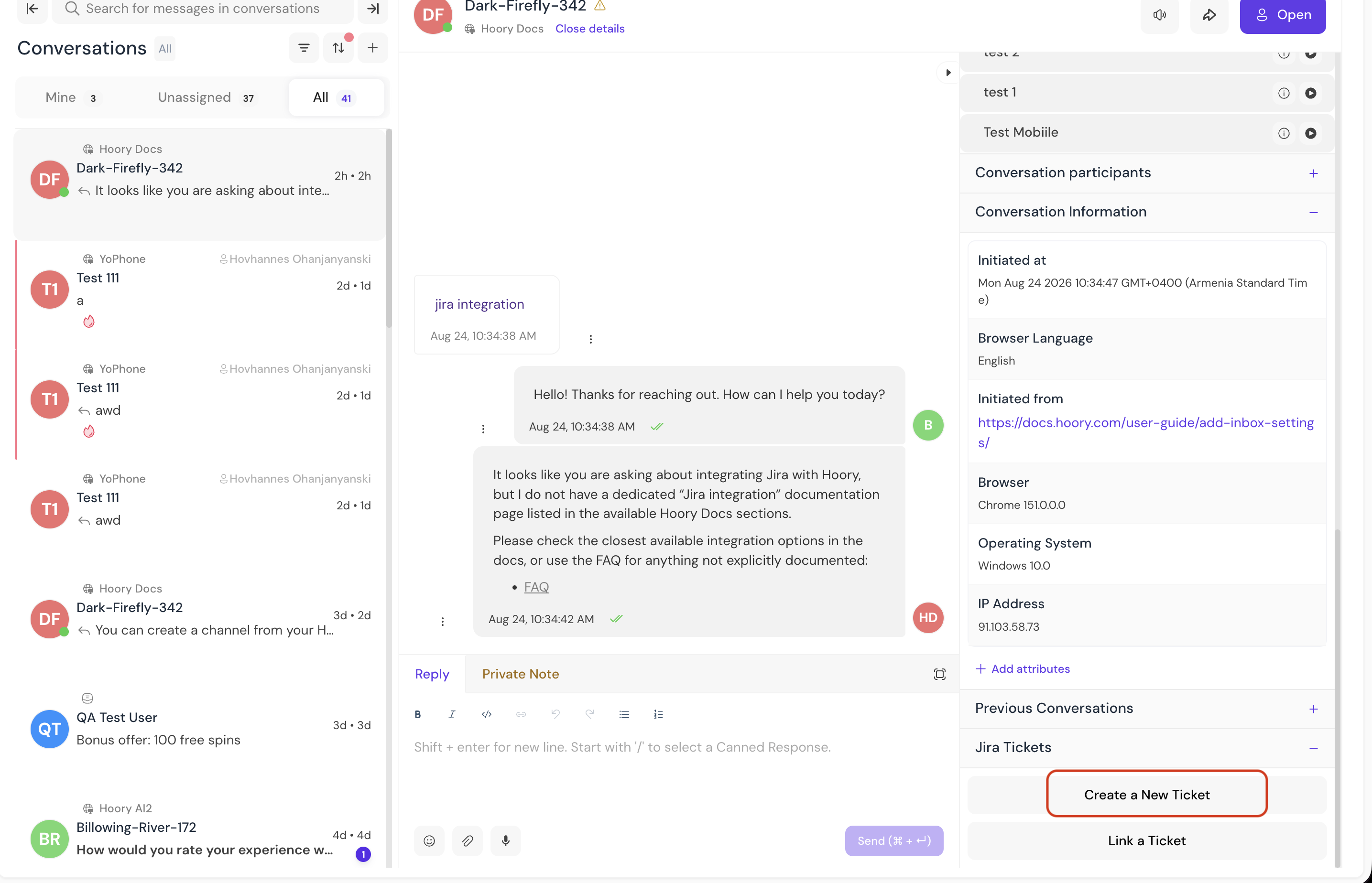Select the All conversations tab
Image resolution: width=1372 pixels, height=883 pixels.
(x=336, y=97)
